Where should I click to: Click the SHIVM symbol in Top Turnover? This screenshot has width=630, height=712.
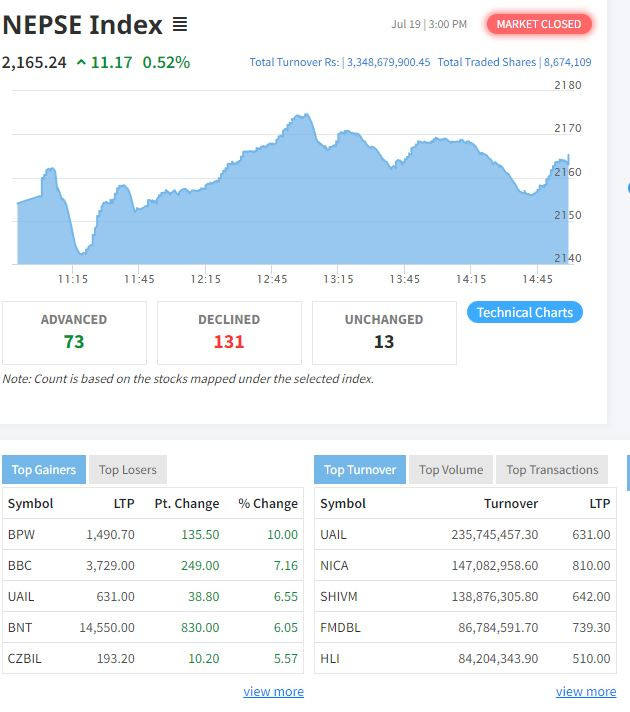(x=339, y=596)
